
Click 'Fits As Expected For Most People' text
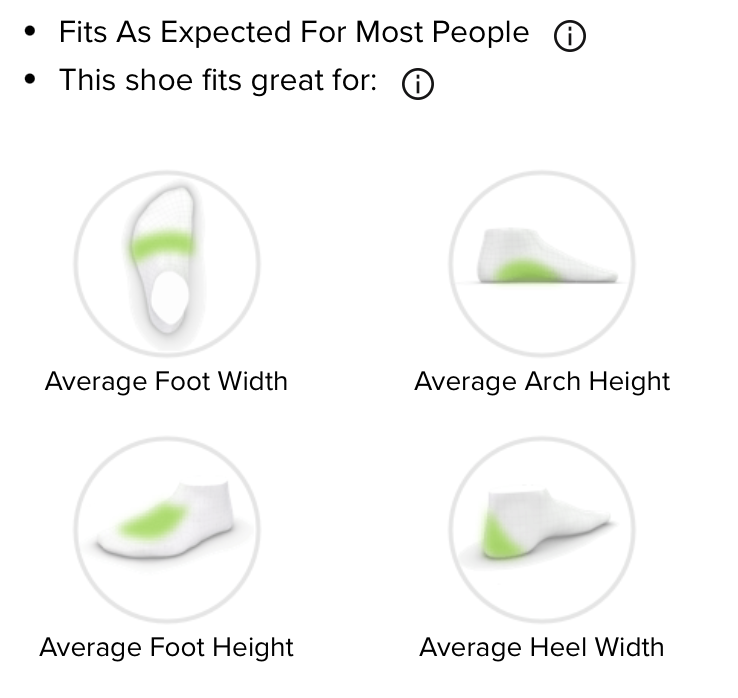click(294, 33)
